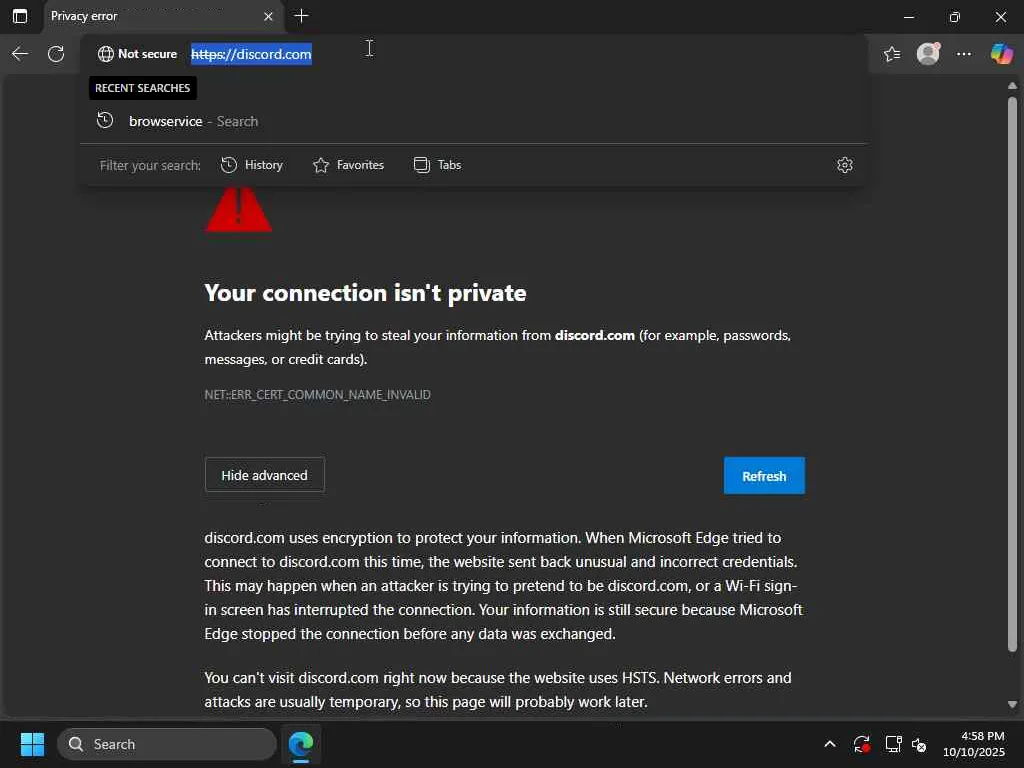The height and width of the screenshot is (768, 1024).
Task: Click the Microsoft Edge taskbar icon
Action: (301, 744)
